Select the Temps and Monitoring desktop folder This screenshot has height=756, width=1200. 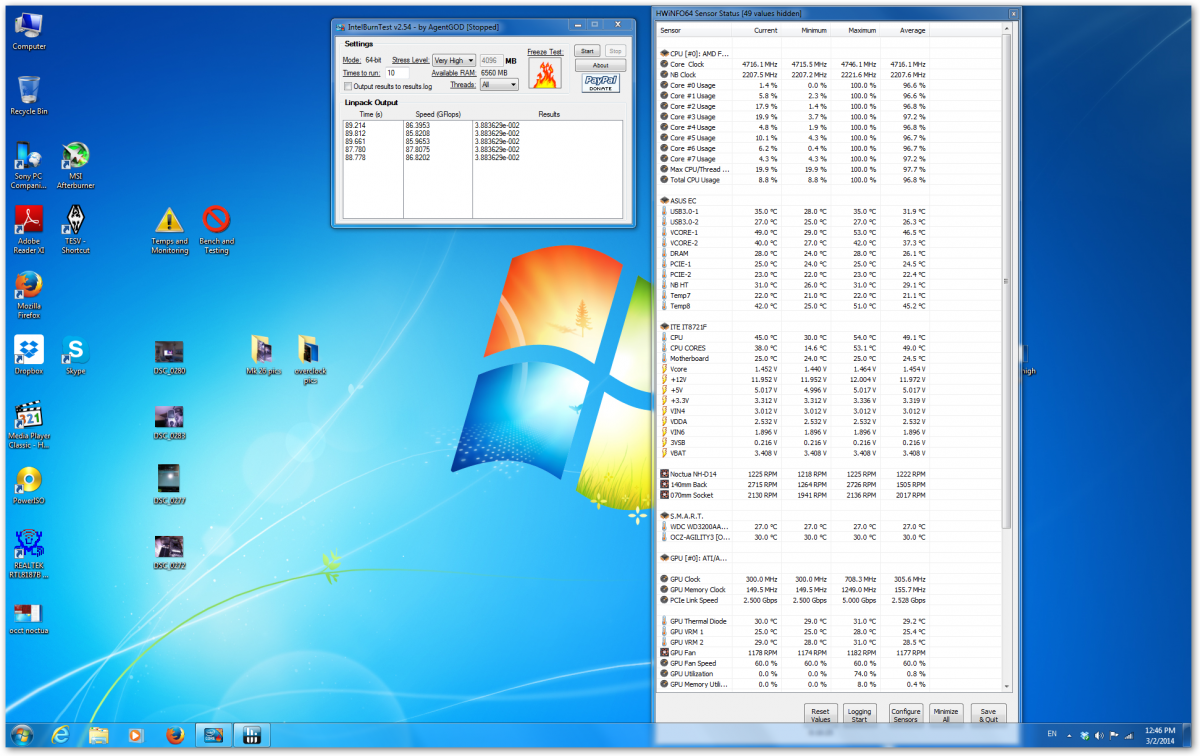point(169,231)
